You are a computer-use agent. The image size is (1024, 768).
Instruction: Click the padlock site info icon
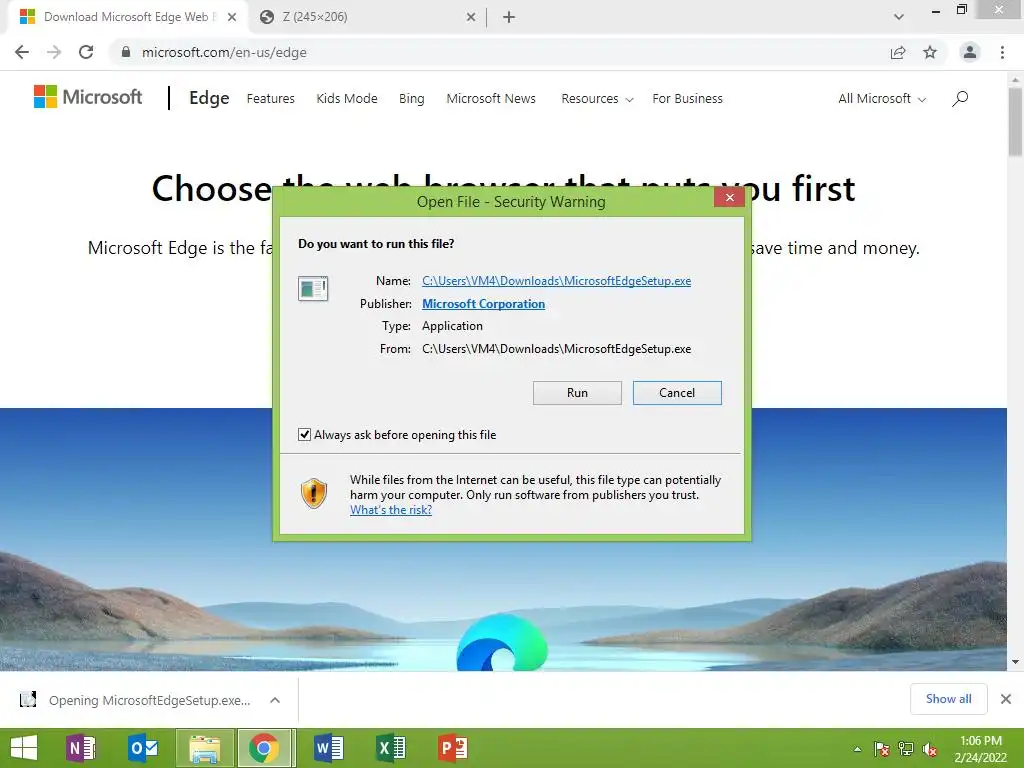tap(126, 52)
